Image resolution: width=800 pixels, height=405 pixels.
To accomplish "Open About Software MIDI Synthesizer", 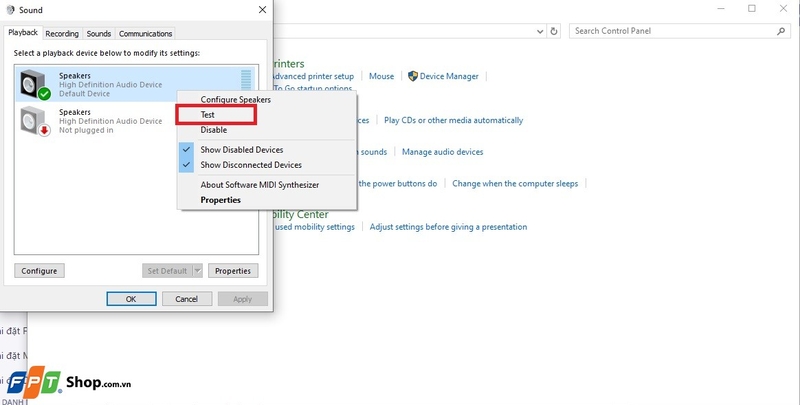I will [x=259, y=185].
